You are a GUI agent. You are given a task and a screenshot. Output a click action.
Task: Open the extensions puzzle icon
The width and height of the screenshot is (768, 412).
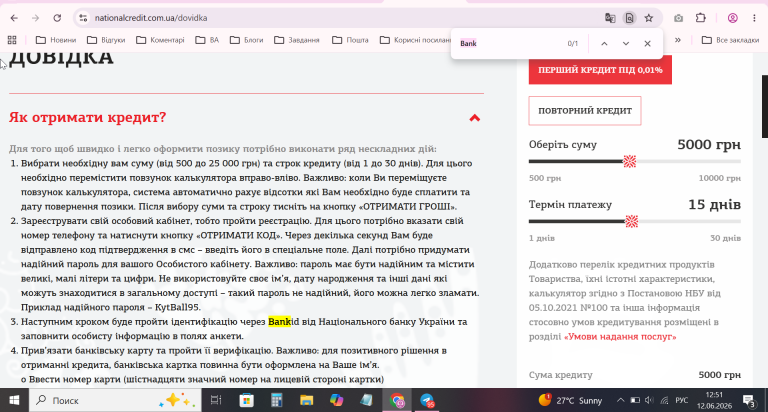coord(701,18)
